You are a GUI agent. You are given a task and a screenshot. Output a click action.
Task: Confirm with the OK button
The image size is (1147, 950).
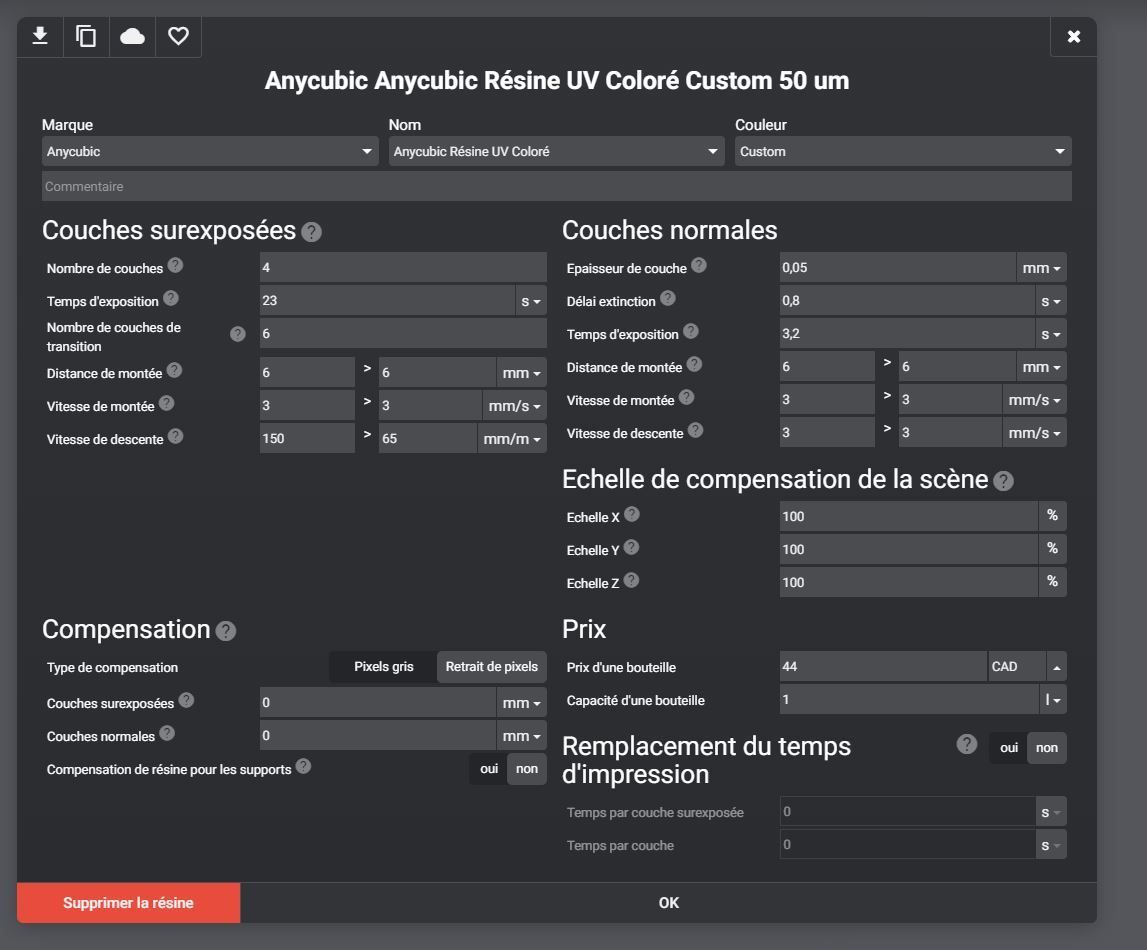point(668,903)
